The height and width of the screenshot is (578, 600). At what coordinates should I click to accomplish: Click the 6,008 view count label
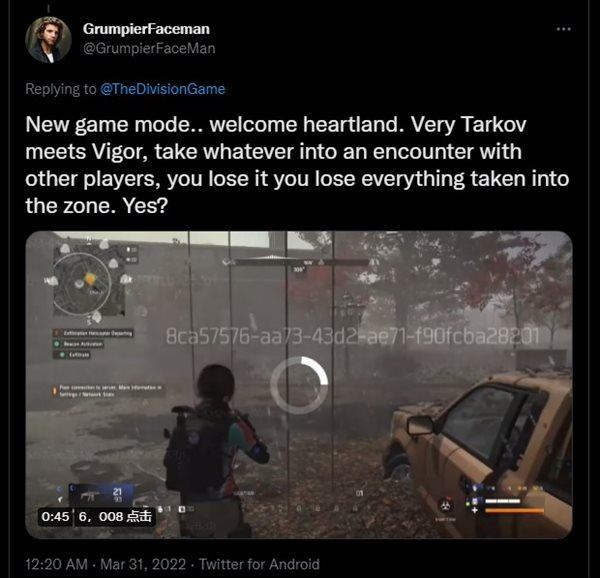115,516
